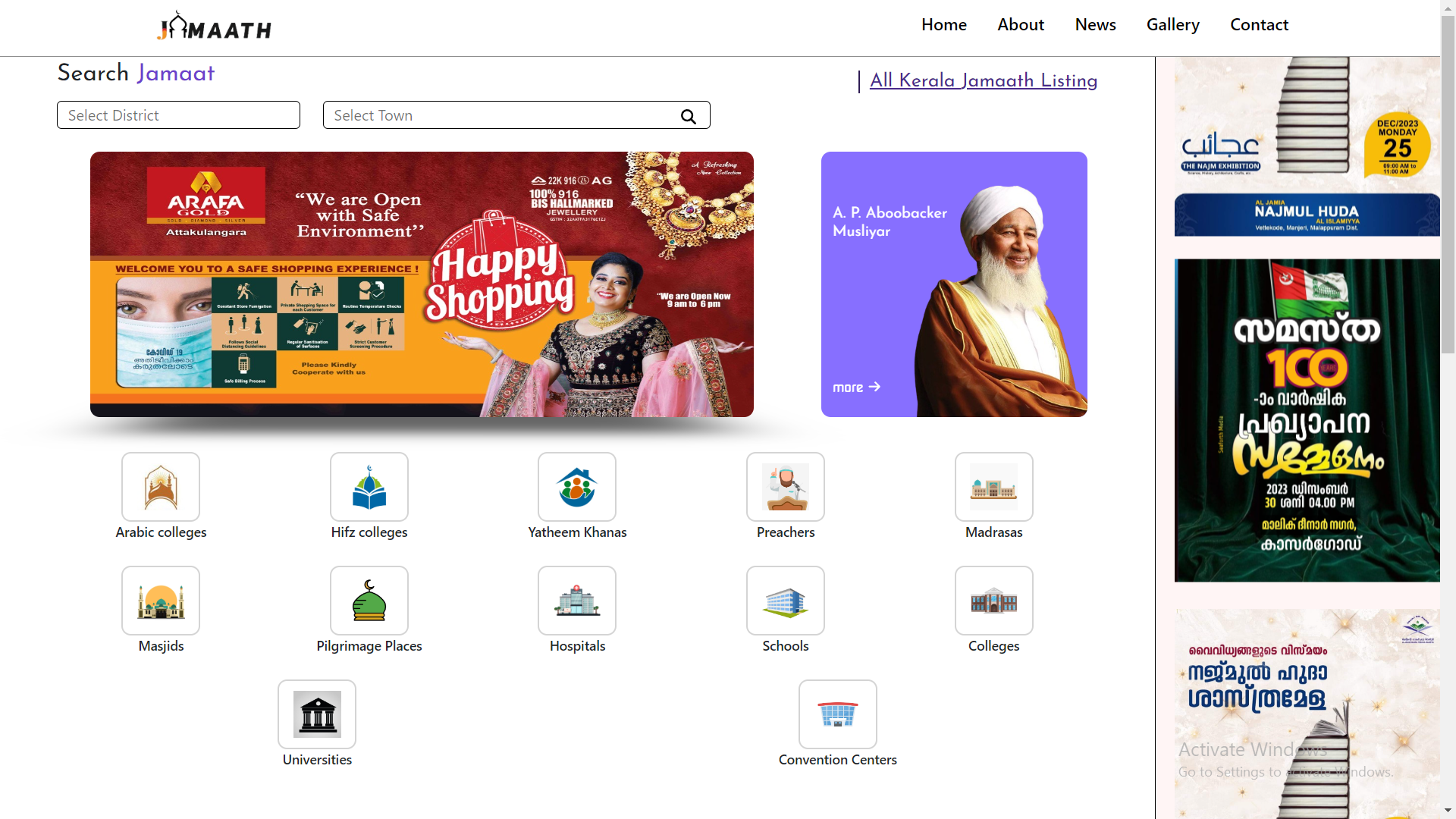Click the Pilgrimage Places label
This screenshot has height=819, width=1456.
(x=369, y=646)
